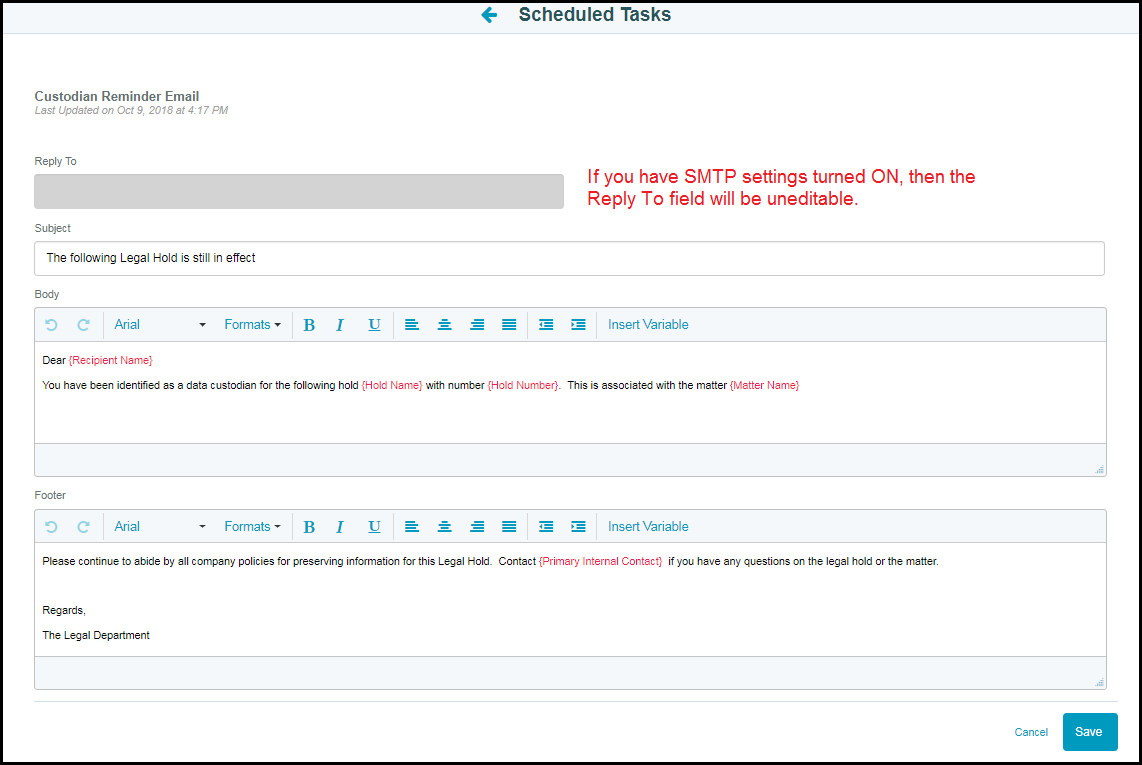Redo in the Footer editor toolbar
The height and width of the screenshot is (765, 1142).
point(84,527)
